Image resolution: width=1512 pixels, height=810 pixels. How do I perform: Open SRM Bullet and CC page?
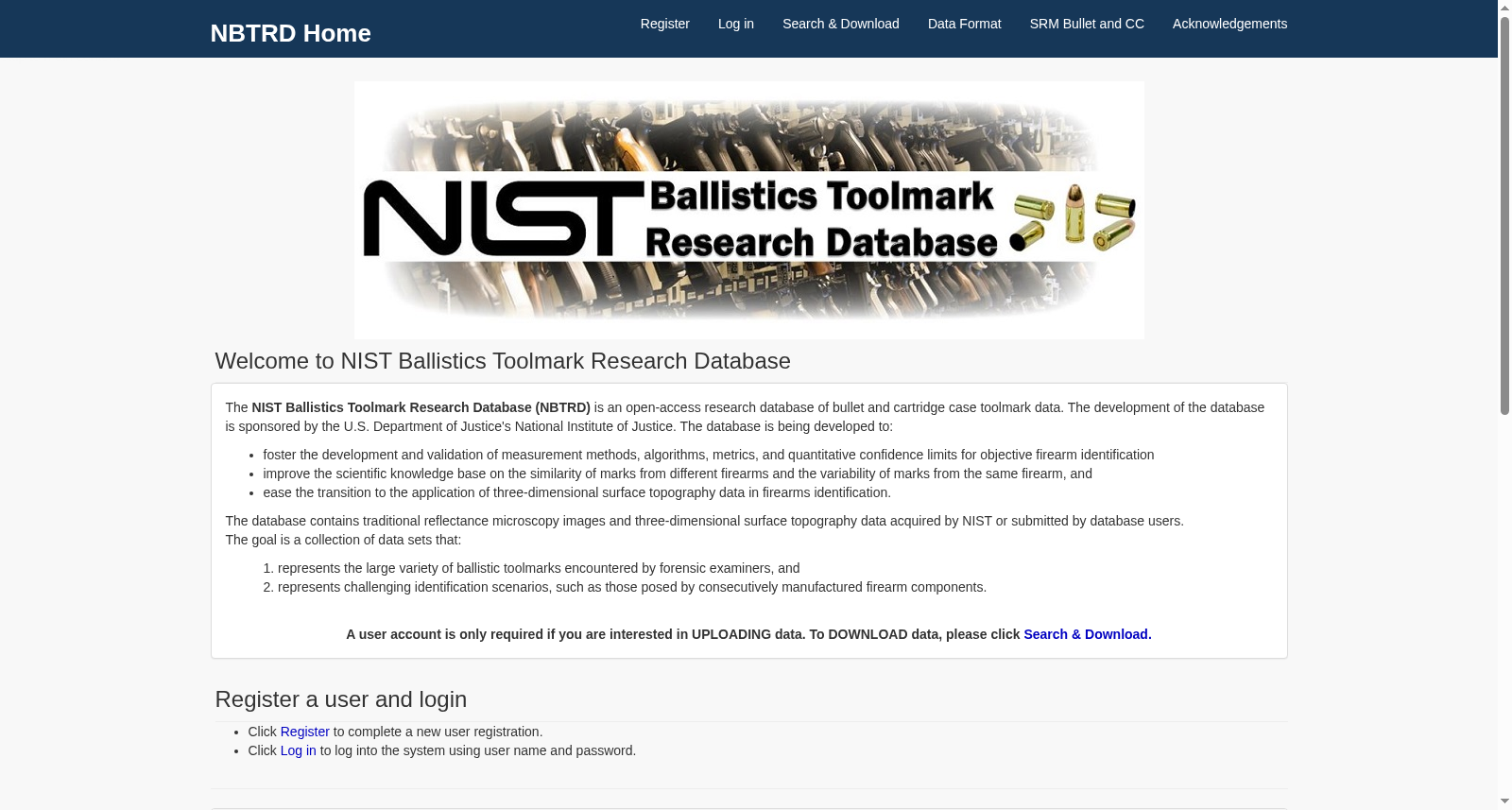pos(1087,24)
